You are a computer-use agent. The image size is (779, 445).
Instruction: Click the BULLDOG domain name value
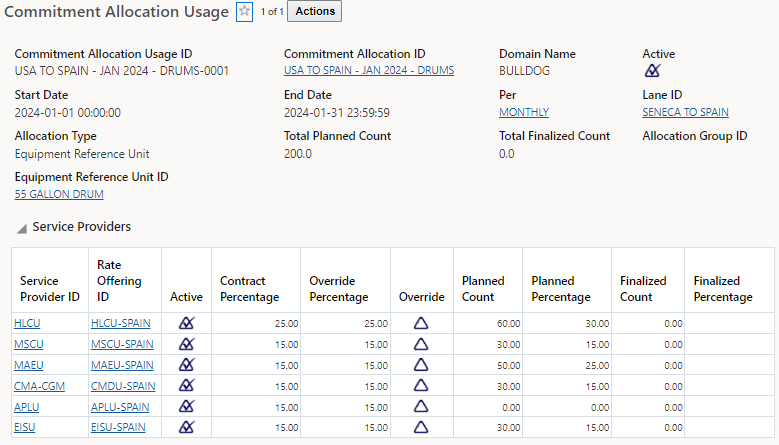(524, 71)
